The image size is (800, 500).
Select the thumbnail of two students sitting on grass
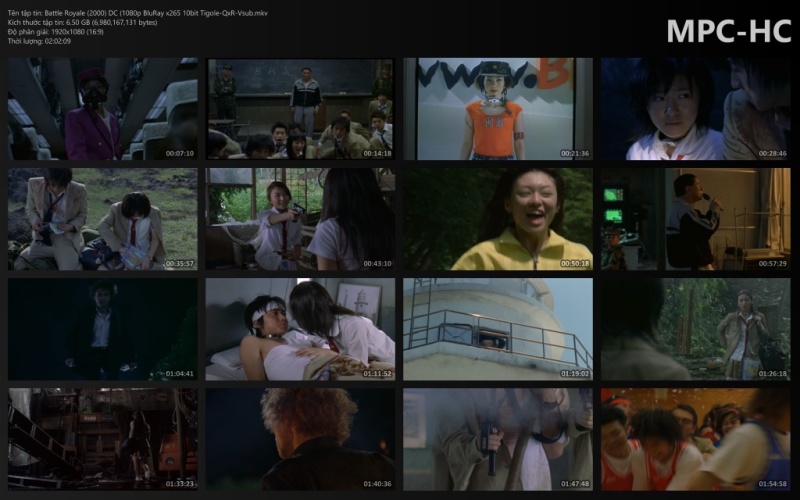pyautogui.click(x=103, y=219)
